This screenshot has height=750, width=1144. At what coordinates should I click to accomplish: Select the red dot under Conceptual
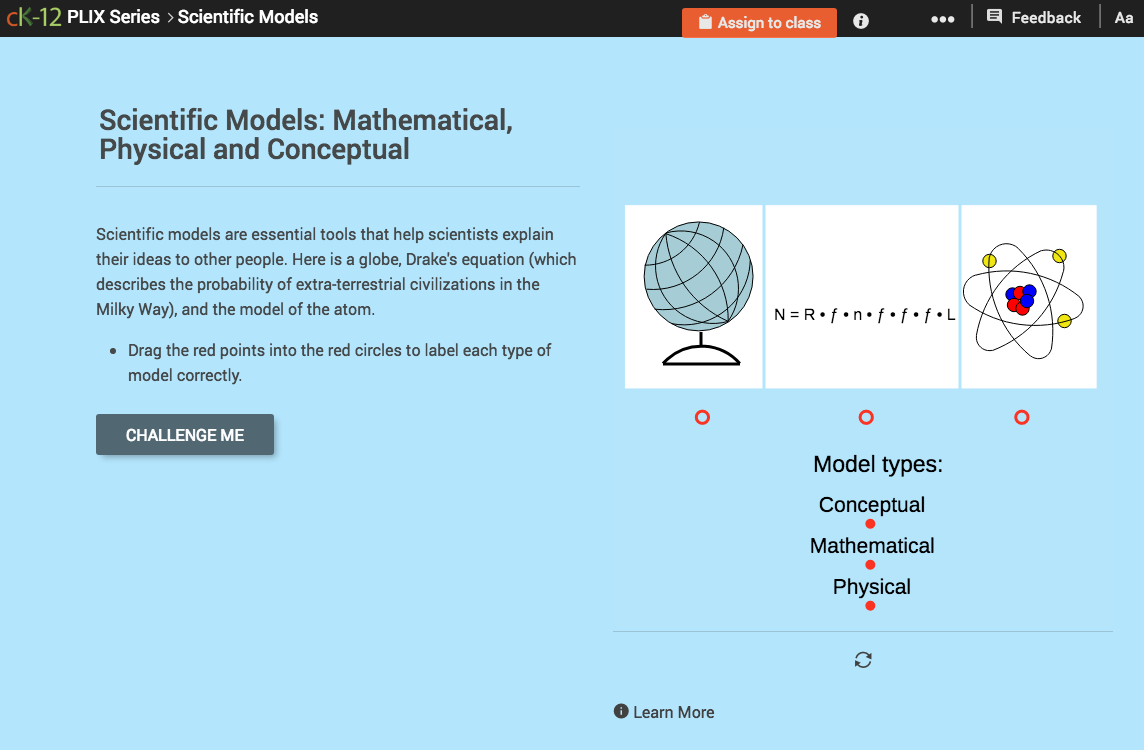[870, 523]
